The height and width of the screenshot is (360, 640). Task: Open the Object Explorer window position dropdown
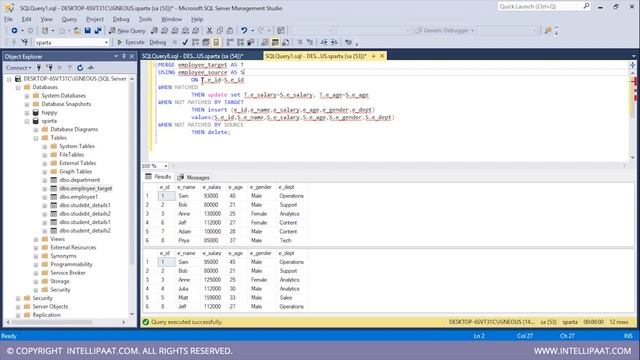click(x=116, y=56)
